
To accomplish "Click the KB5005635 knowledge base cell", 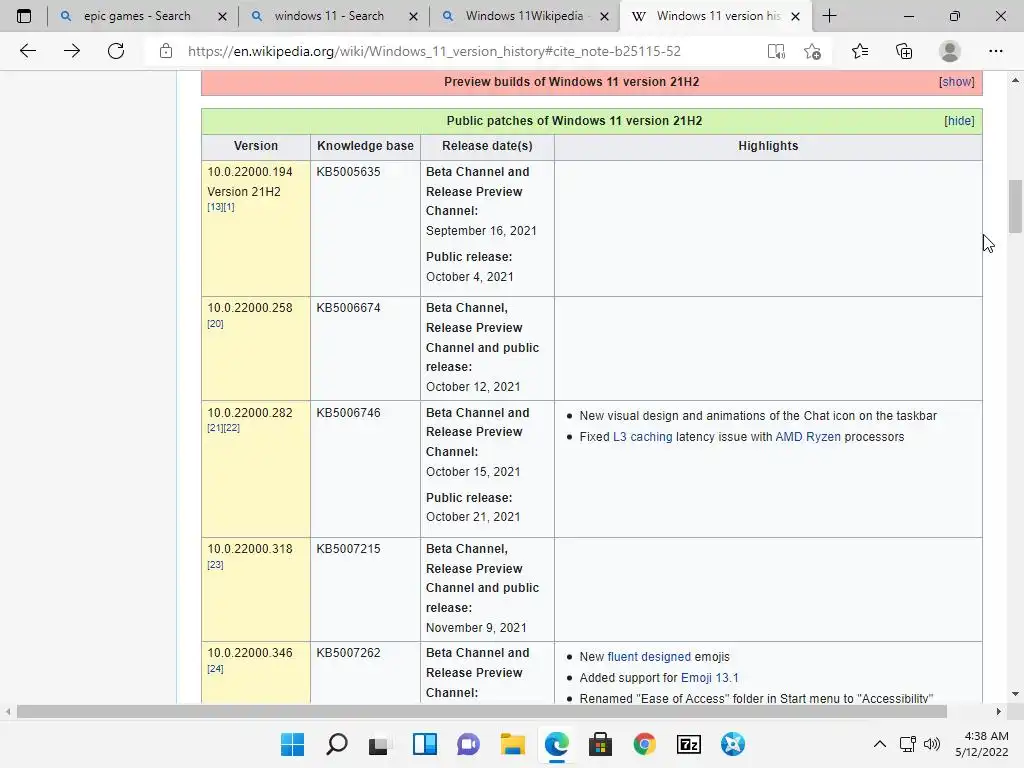I will (365, 229).
